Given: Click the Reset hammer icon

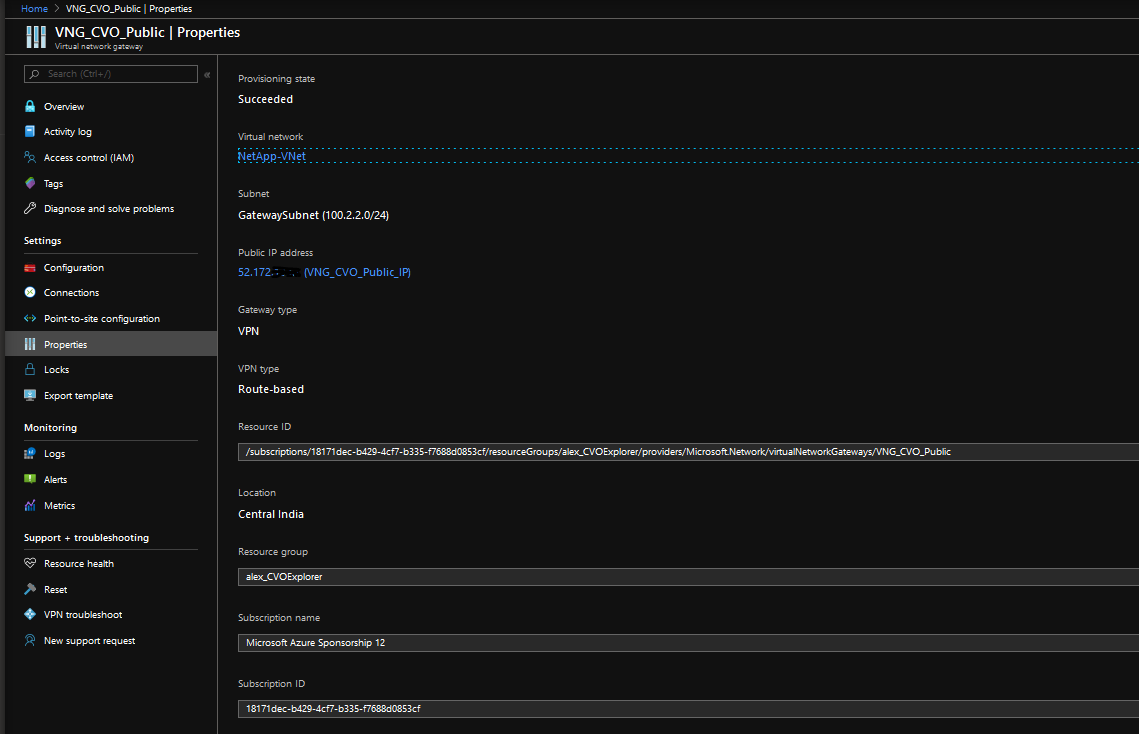Looking at the screenshot, I should (30, 589).
